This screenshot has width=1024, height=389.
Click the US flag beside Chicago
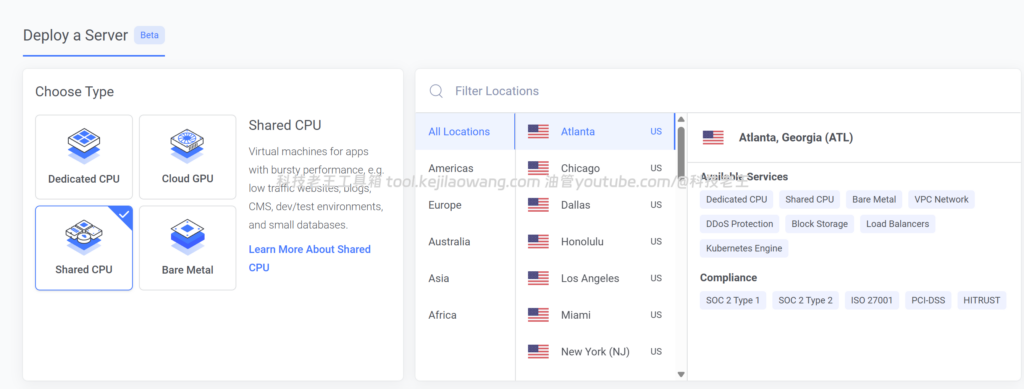click(538, 168)
